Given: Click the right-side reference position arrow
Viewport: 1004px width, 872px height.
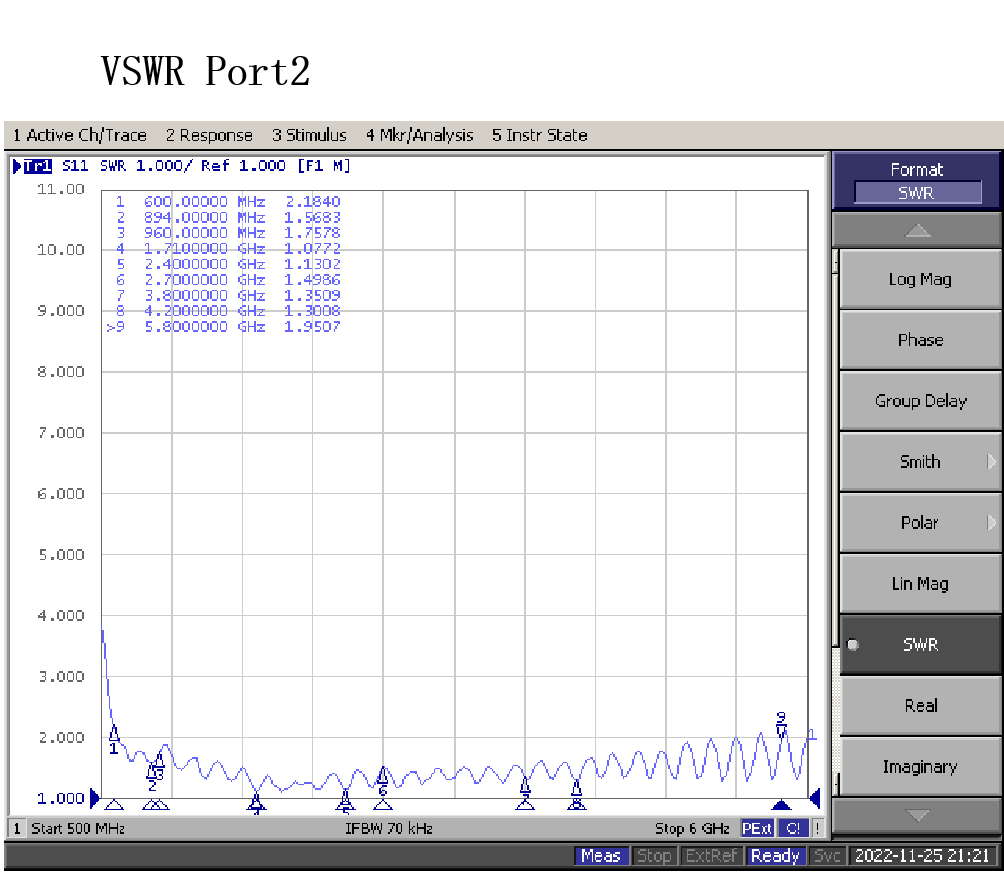Looking at the screenshot, I should [815, 798].
